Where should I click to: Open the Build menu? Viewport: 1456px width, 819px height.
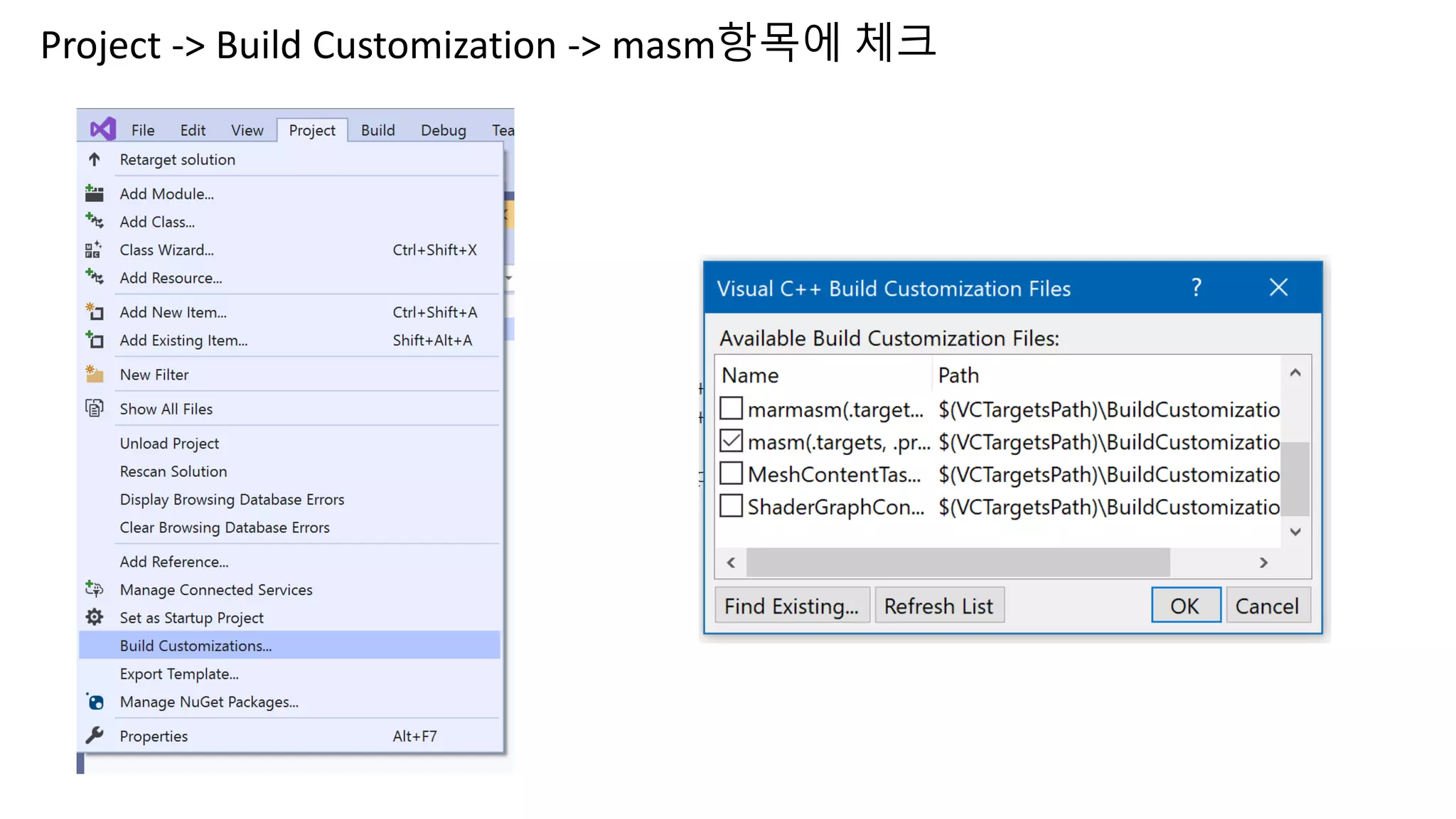coord(378,130)
